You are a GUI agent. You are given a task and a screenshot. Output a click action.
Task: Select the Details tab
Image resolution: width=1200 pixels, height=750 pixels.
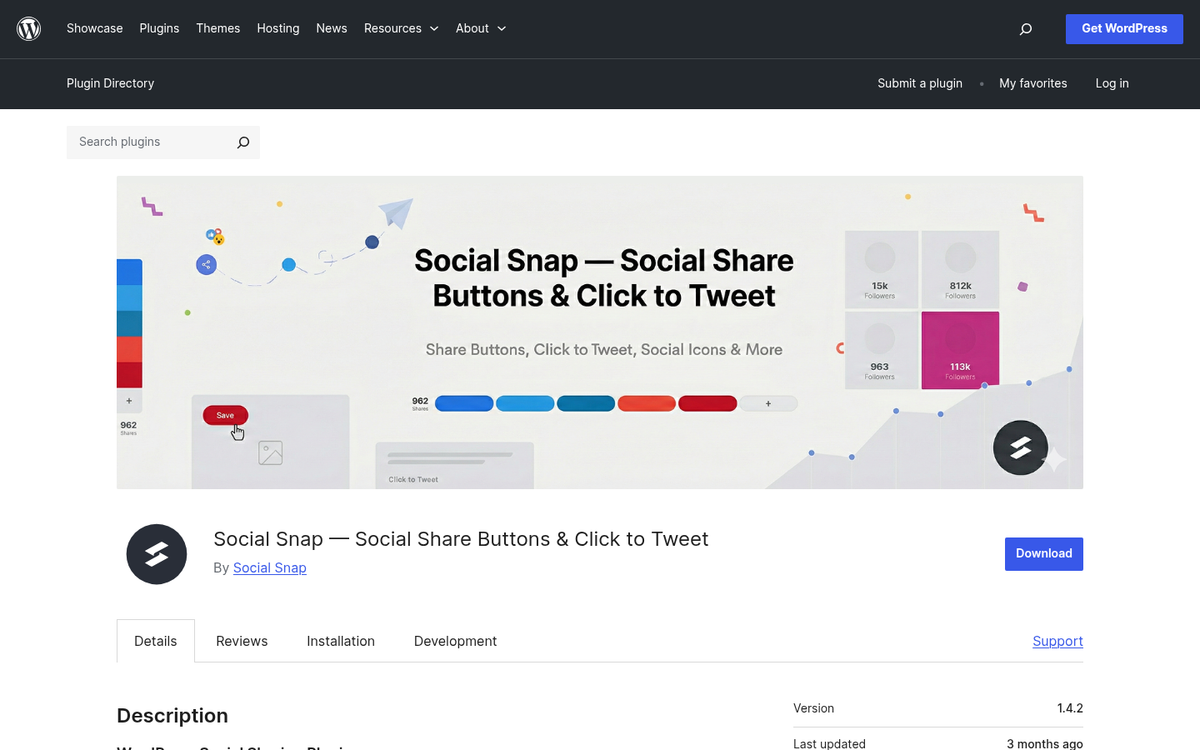156,641
